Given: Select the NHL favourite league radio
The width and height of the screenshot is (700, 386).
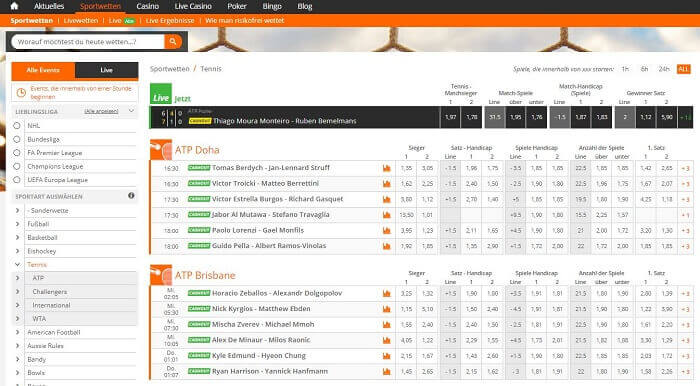Looking at the screenshot, I should point(17,126).
